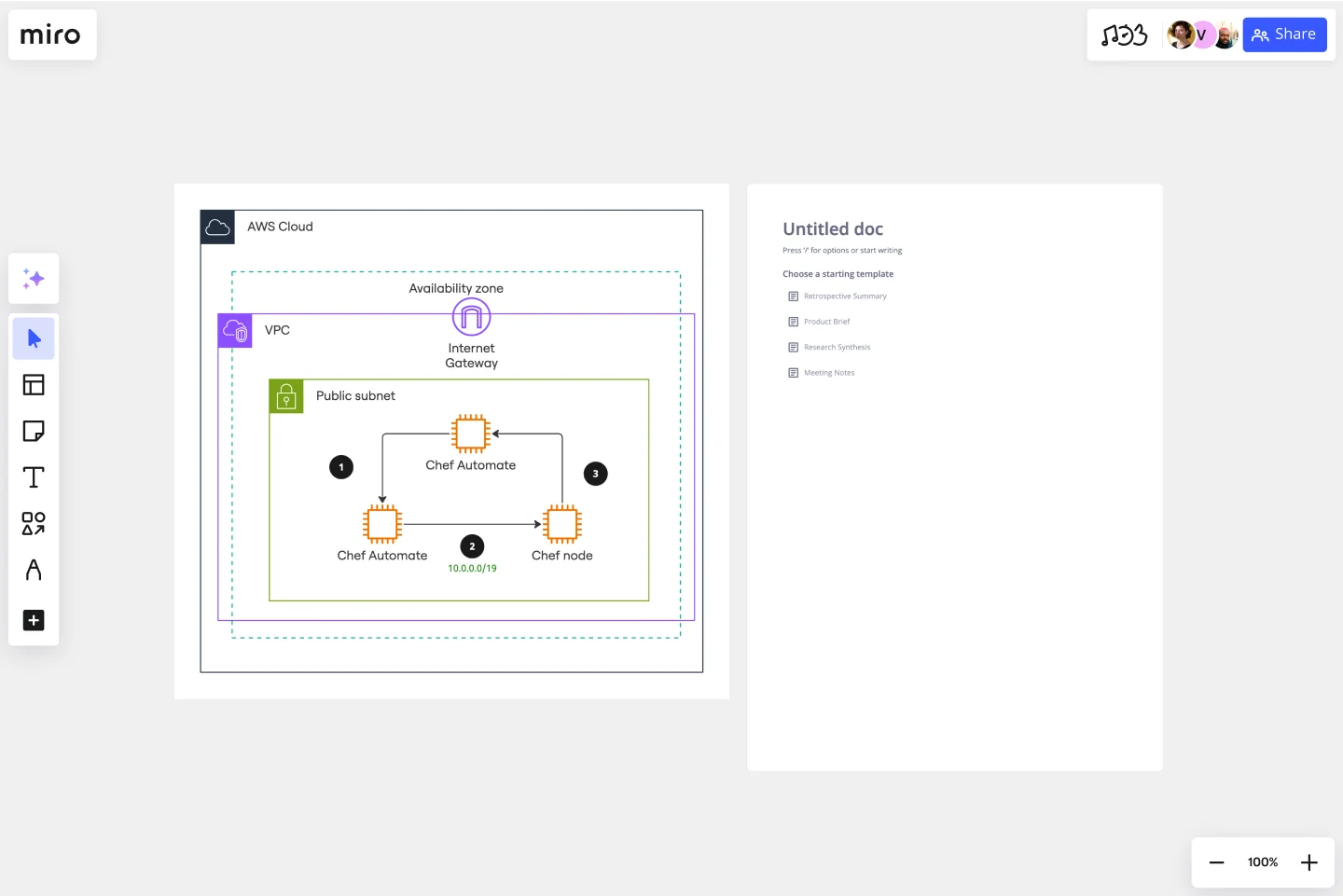Click the AWS Cloud label
Image resolution: width=1343 pixels, height=896 pixels.
(x=280, y=227)
